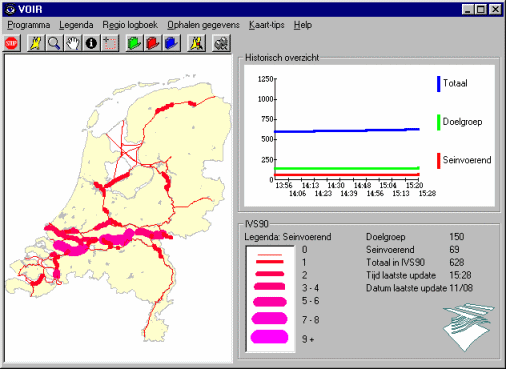Click the red STOP sign icon
Viewport: 506px width, 369px height.
click(x=11, y=43)
